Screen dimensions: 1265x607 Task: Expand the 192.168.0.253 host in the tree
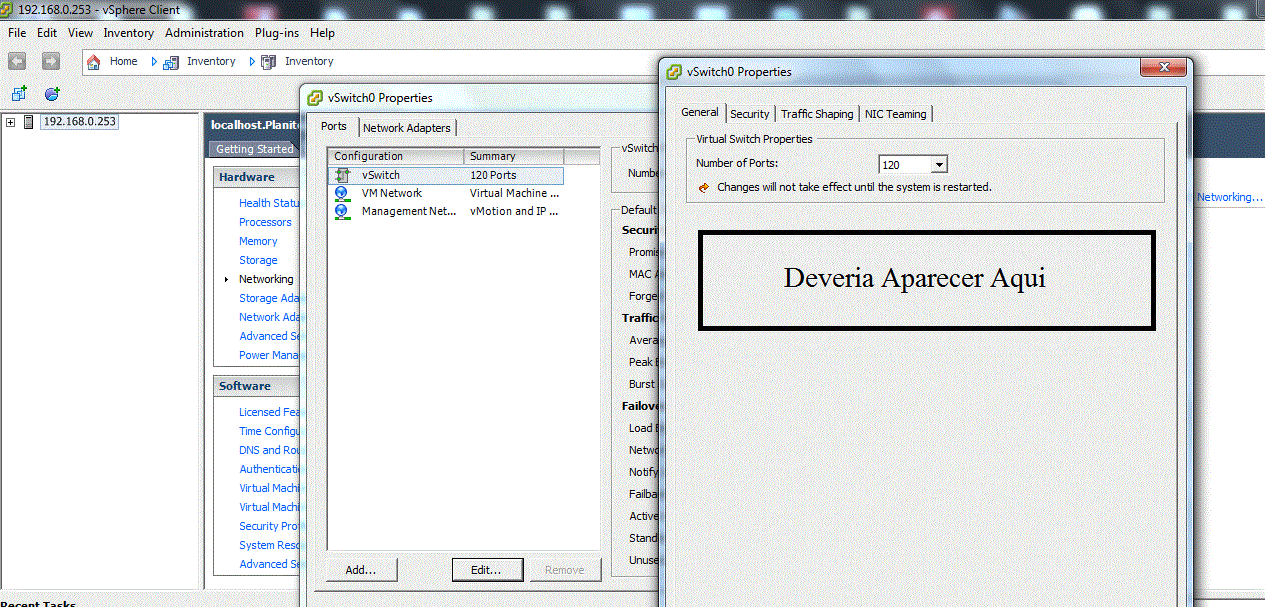tap(9, 120)
